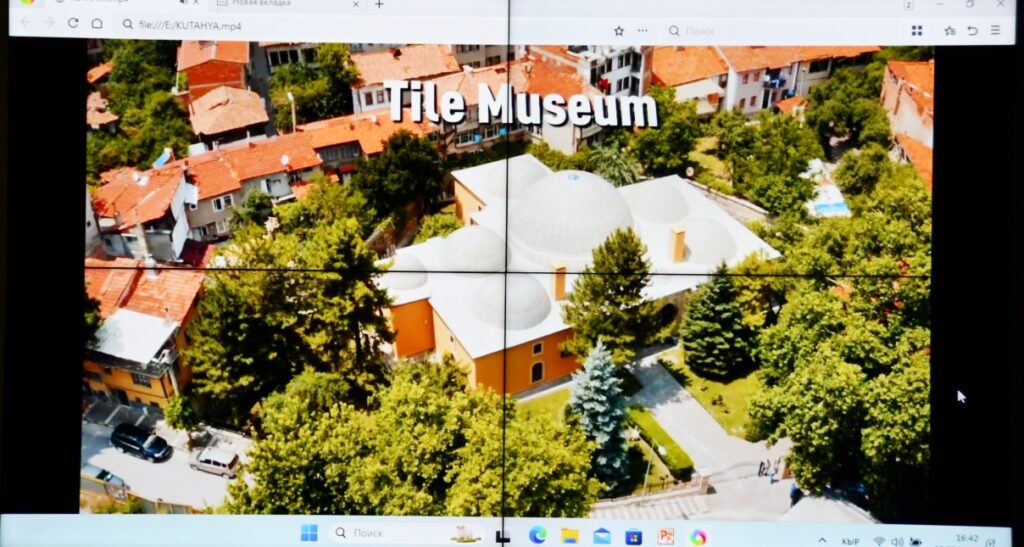
Task: Click the undo/history arrow icon in toolbar
Action: [972, 31]
